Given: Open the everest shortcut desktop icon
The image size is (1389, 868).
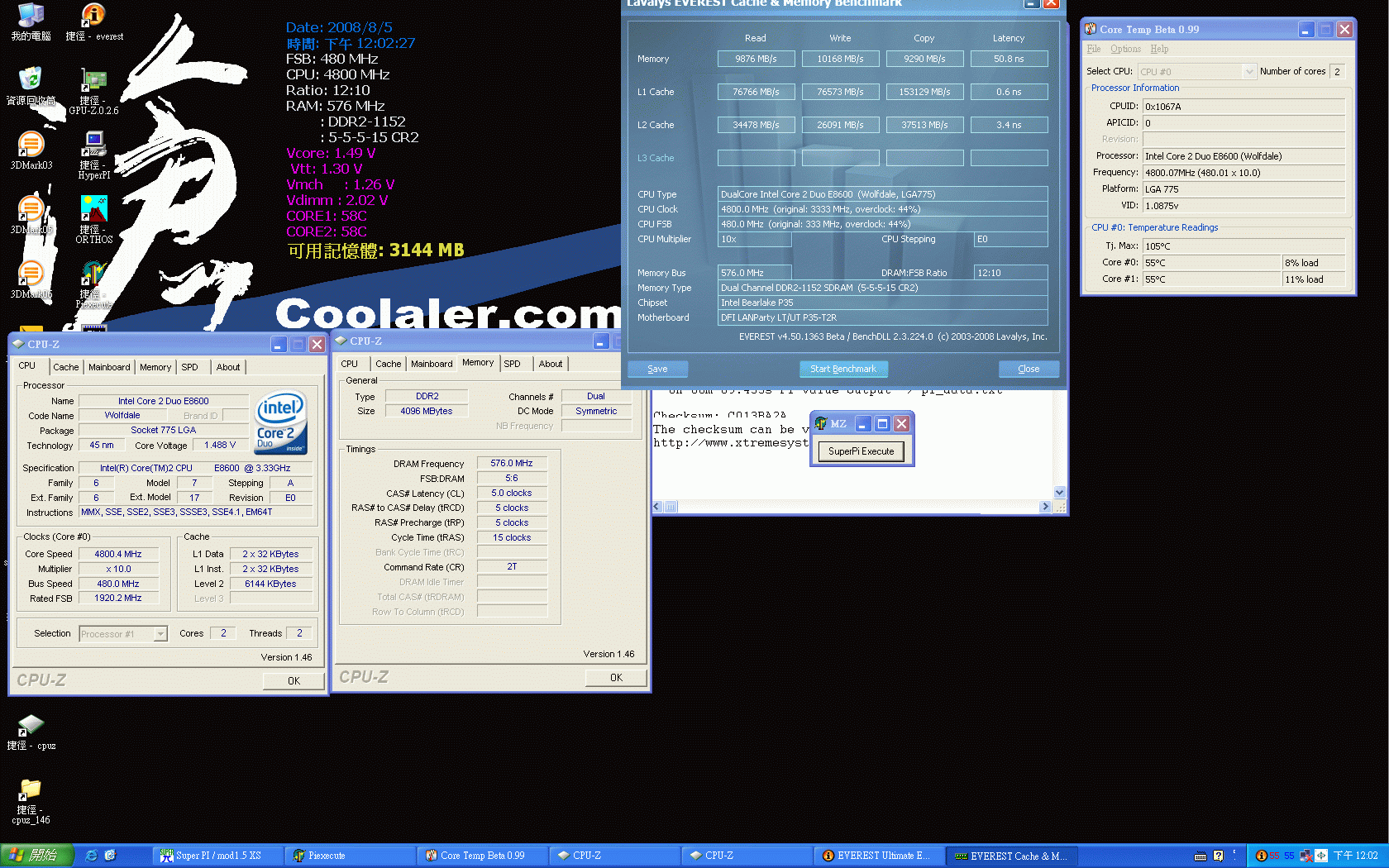Looking at the screenshot, I should pos(93,21).
